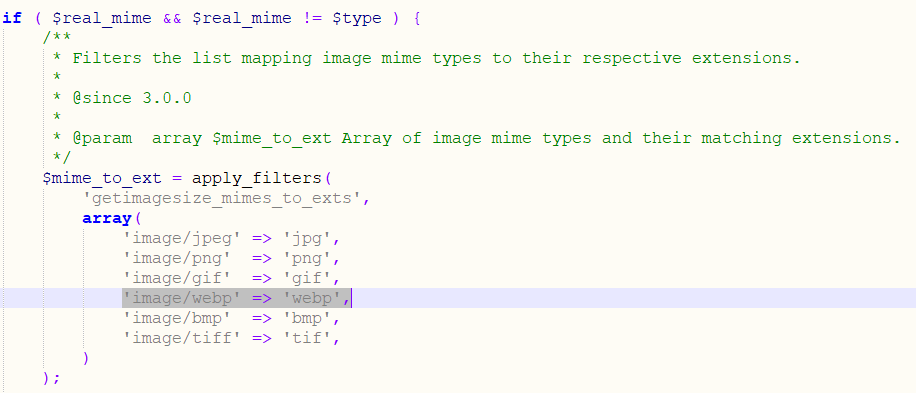Click the closing parenthesis with semicolon
Image resolution: width=916 pixels, height=393 pixels.
tap(51, 378)
